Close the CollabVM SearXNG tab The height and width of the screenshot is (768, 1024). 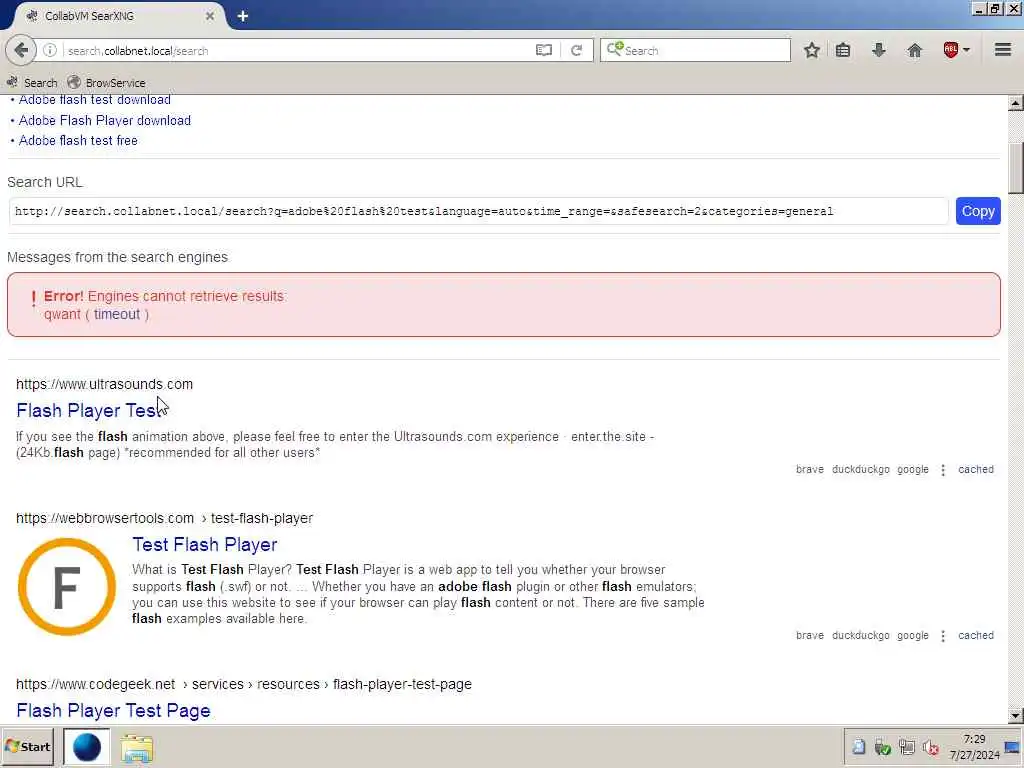(210, 16)
